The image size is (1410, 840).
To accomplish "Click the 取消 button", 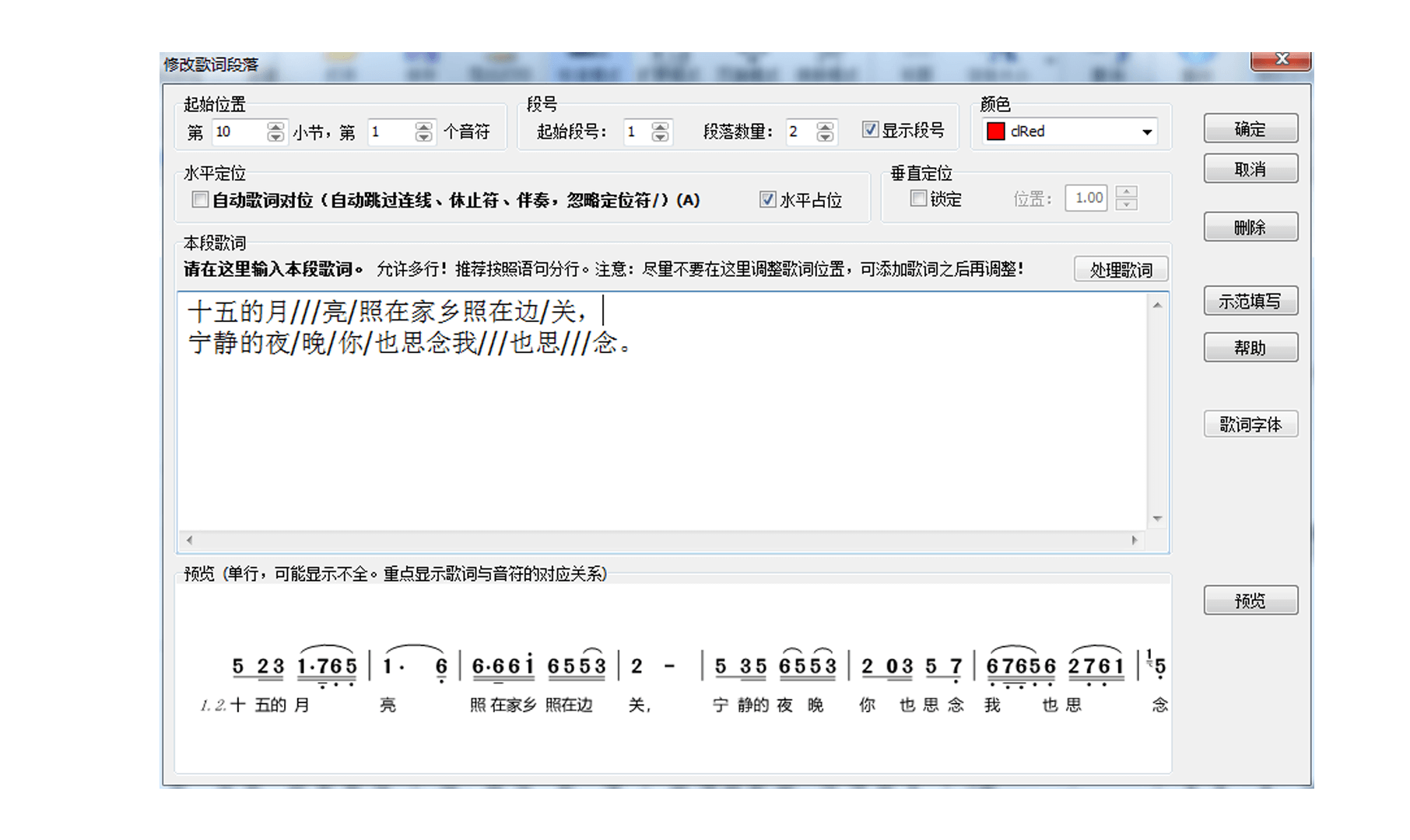I will click(1250, 170).
